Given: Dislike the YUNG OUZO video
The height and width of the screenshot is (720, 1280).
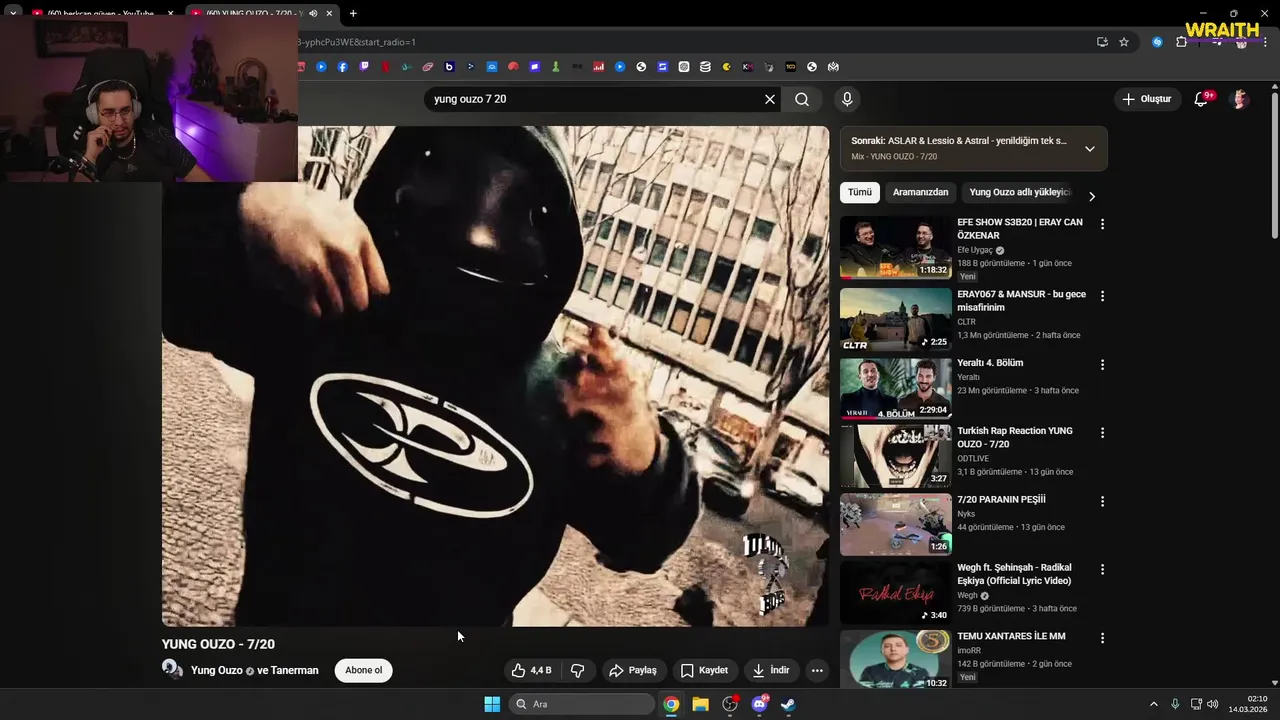Looking at the screenshot, I should 577,670.
